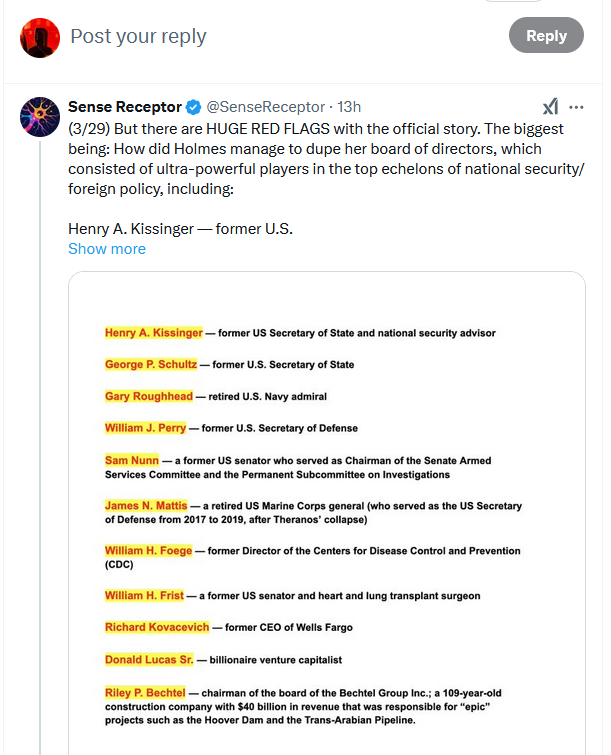This screenshot has width=611, height=755.
Task: Open tweet via HUGE RED FLAGS text
Action: [x=268, y=129]
